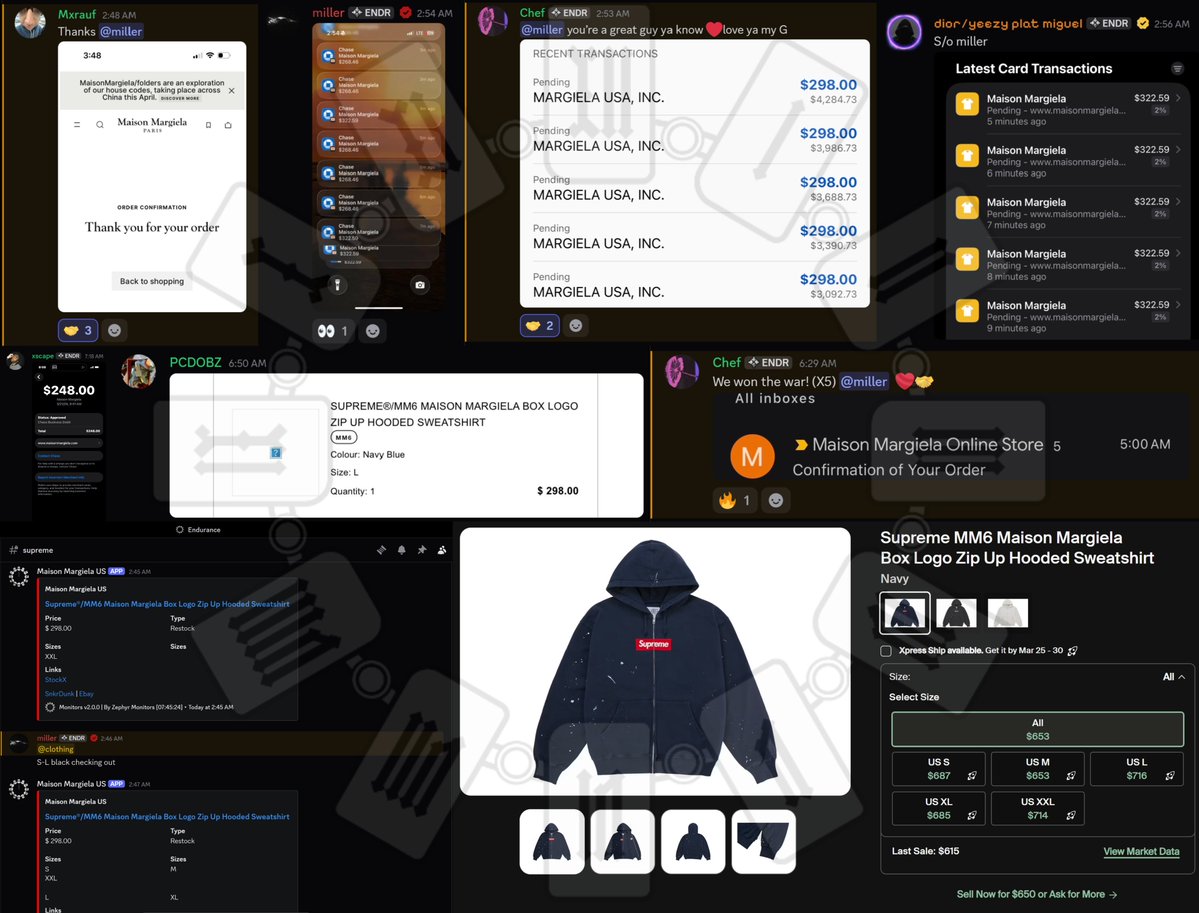
Task: Tap flashlight icon on miller's lock screen
Action: click(x=337, y=285)
